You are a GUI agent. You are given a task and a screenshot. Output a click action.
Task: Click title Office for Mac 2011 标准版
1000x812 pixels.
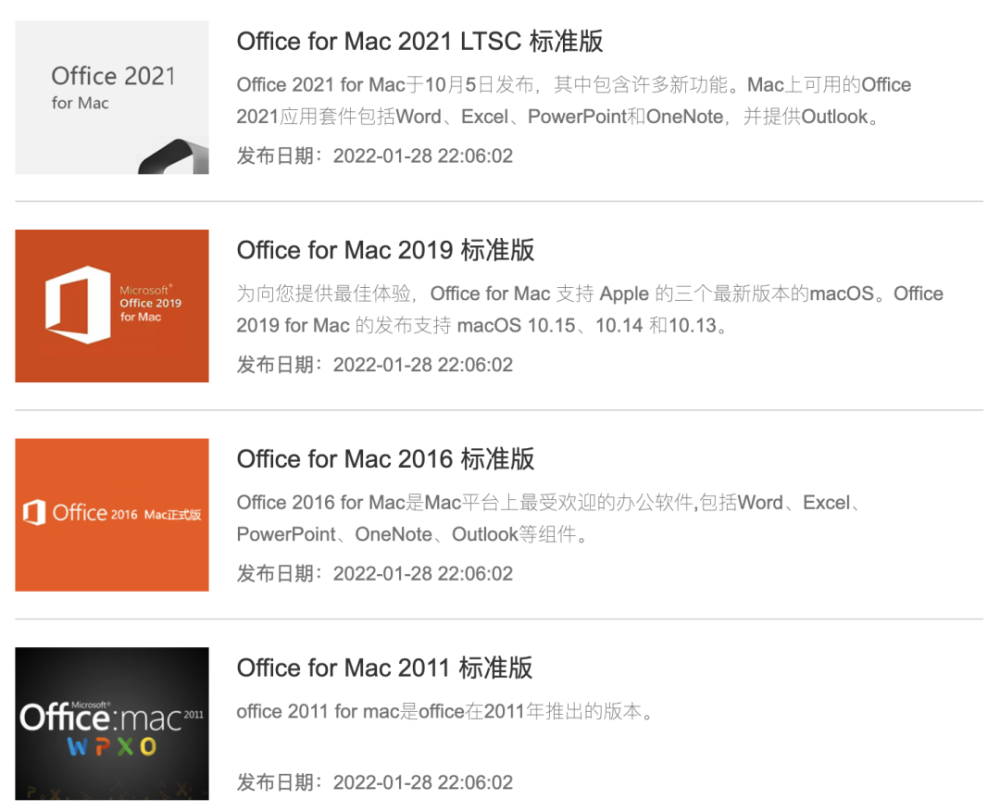[x=385, y=668]
